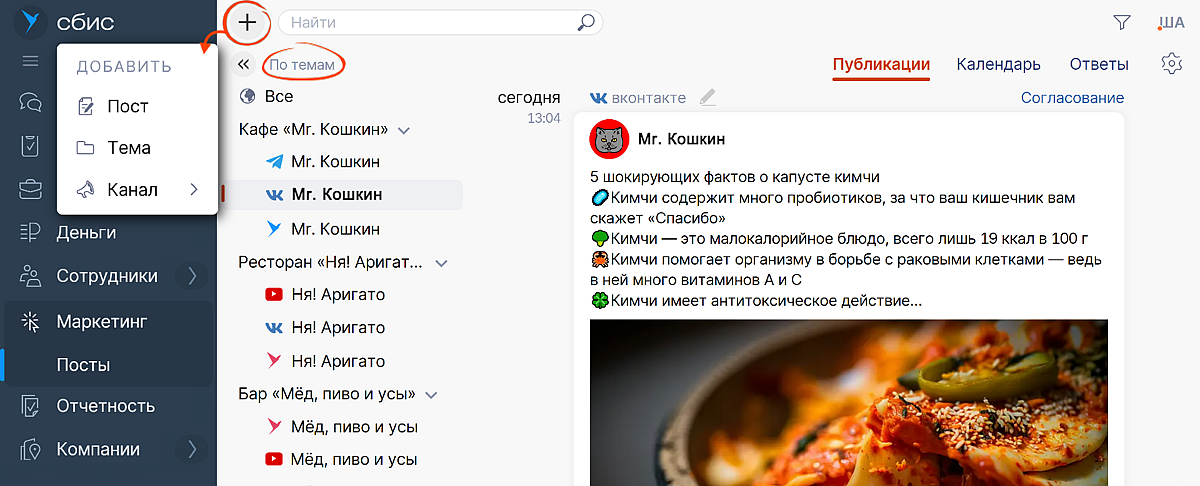Open the hamburger menu icon in sidebar
The width and height of the screenshot is (1200, 486).
click(30, 61)
